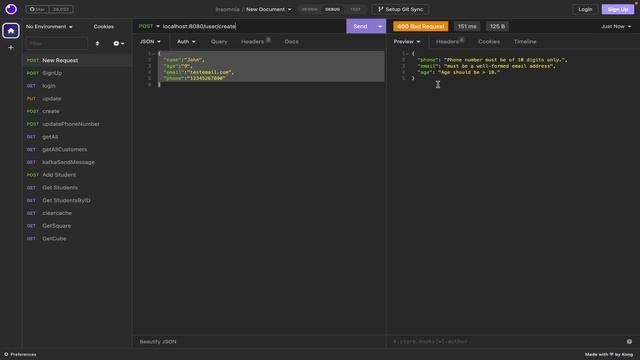Collapse the request JSON fold arrow on line 1

153,54
